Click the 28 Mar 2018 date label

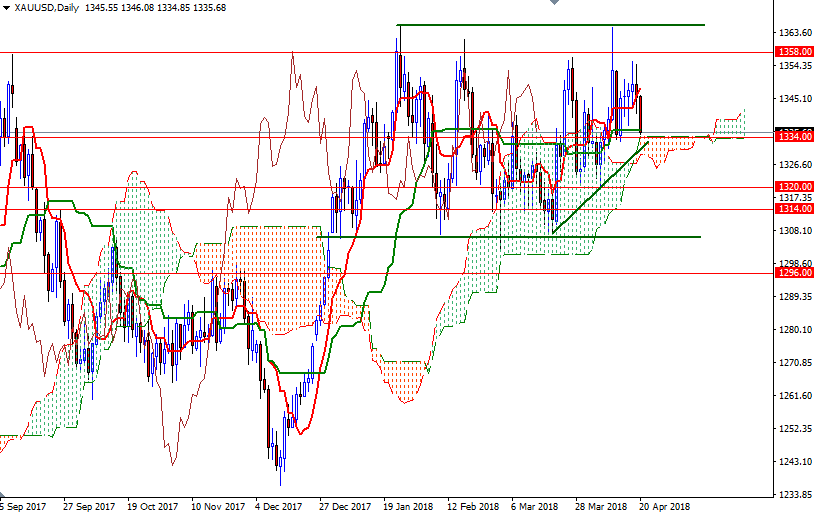(601, 506)
